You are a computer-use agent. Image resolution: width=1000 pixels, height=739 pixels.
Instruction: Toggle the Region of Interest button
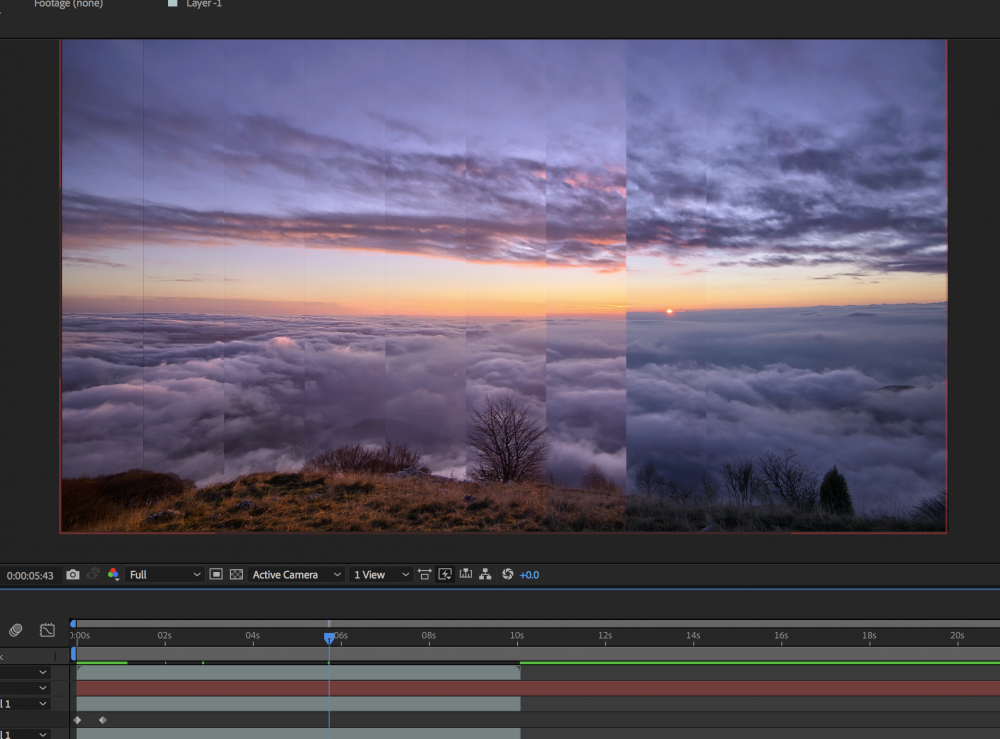tap(216, 575)
